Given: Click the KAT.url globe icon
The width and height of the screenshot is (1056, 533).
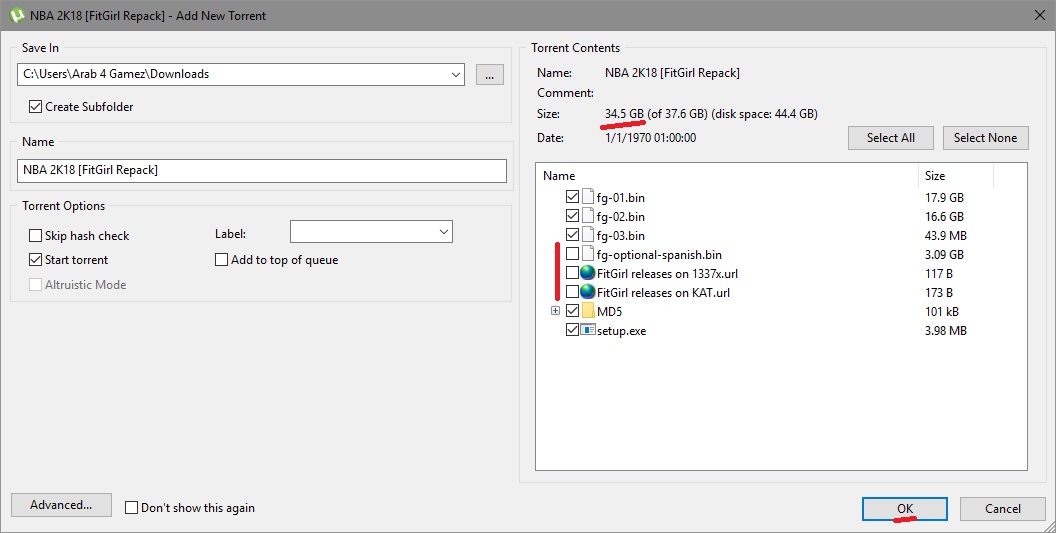Looking at the screenshot, I should (x=588, y=293).
